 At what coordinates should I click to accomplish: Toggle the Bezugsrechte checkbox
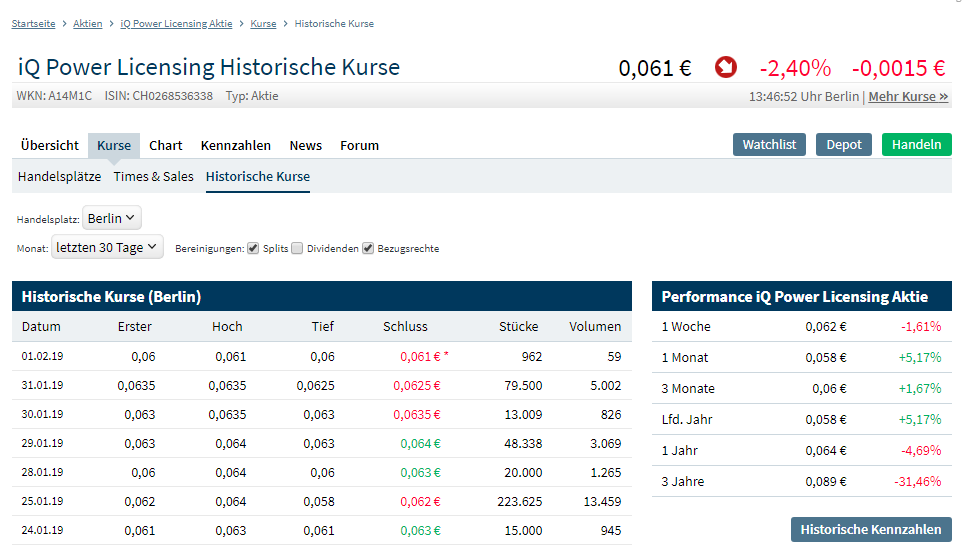coord(368,248)
